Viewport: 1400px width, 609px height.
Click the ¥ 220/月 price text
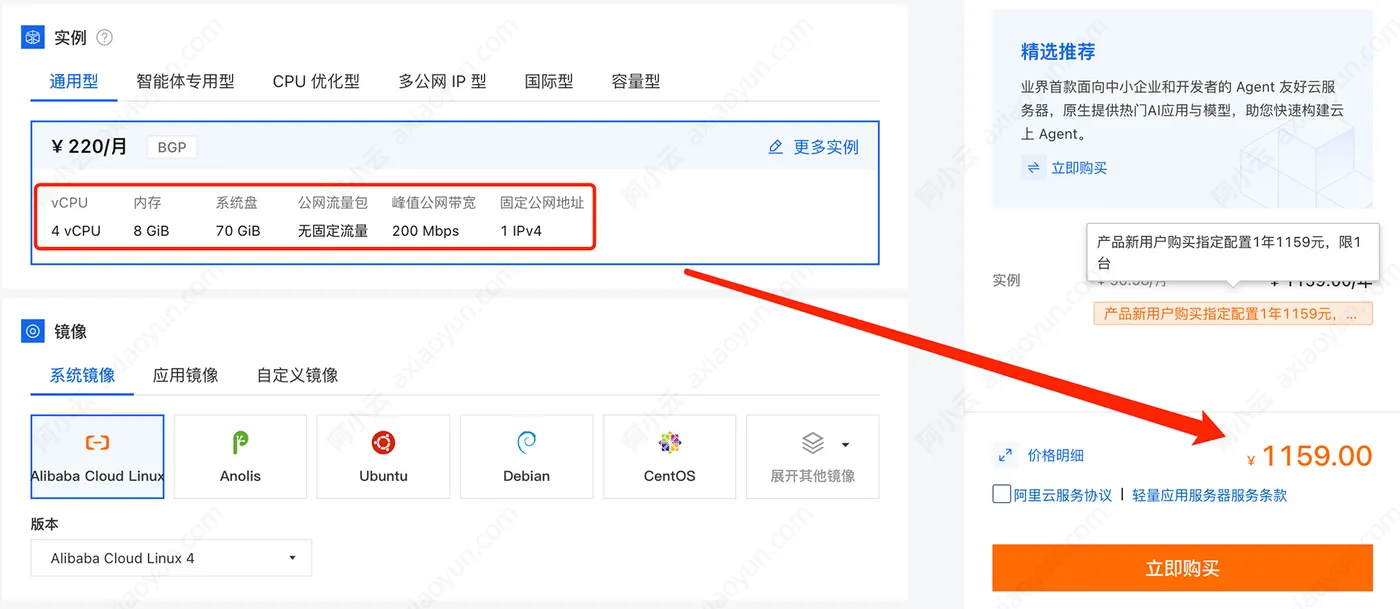[x=89, y=147]
